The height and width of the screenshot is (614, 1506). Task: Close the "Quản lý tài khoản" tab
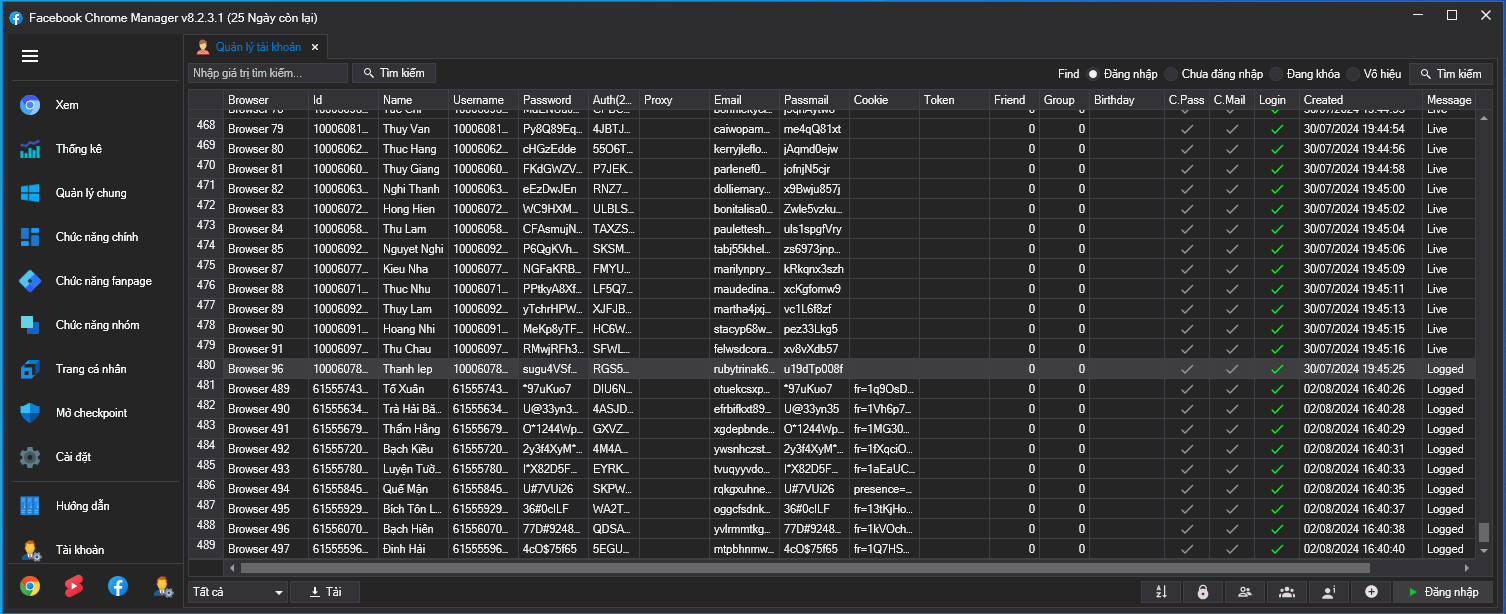click(x=314, y=47)
